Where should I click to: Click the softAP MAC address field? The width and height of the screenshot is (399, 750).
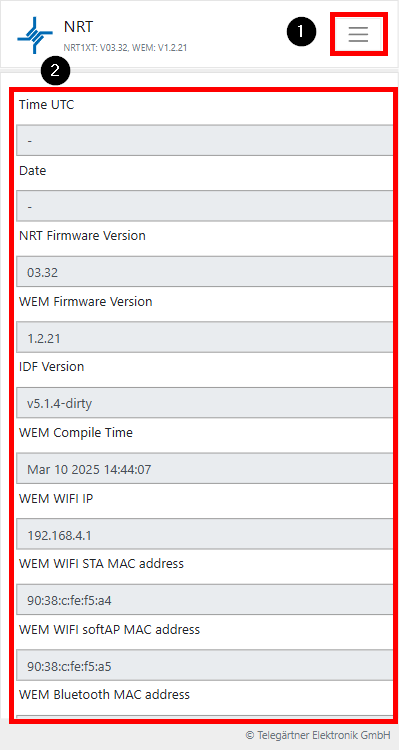point(205,665)
